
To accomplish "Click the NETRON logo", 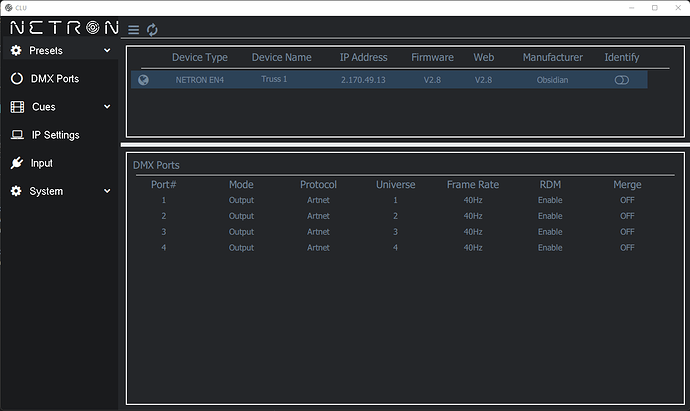I will click(x=64, y=28).
